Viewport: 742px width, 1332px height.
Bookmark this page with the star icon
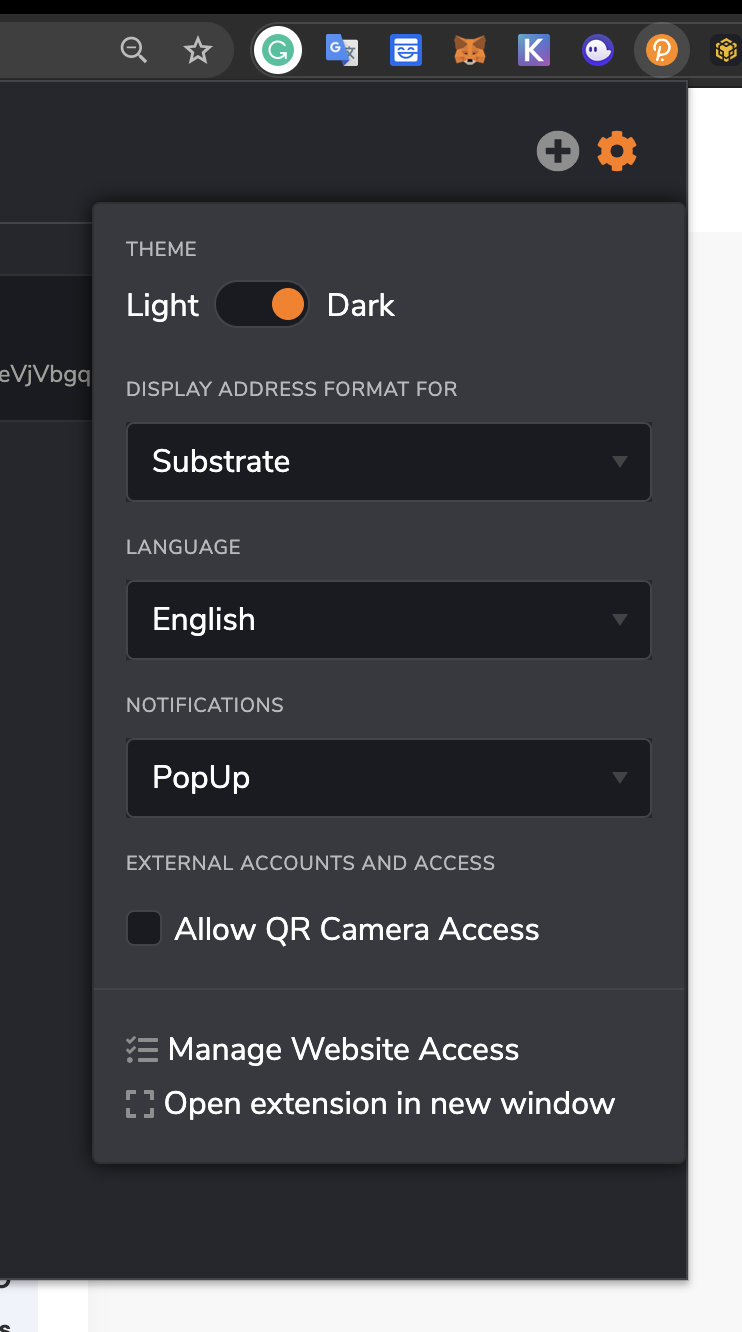pos(198,50)
